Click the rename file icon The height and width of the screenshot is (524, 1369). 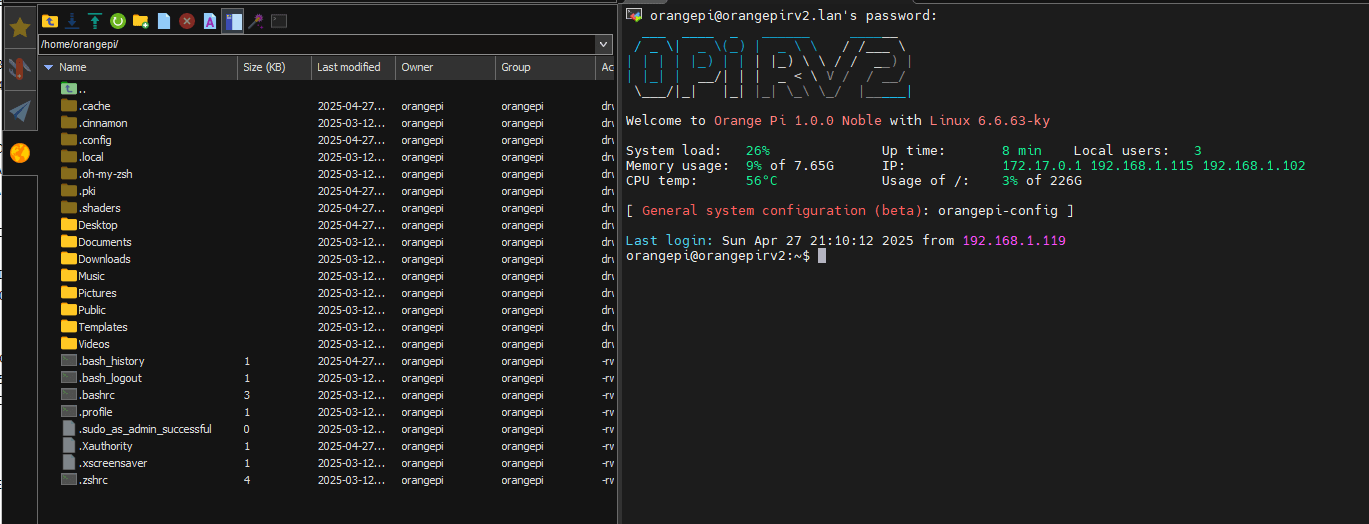coord(210,20)
